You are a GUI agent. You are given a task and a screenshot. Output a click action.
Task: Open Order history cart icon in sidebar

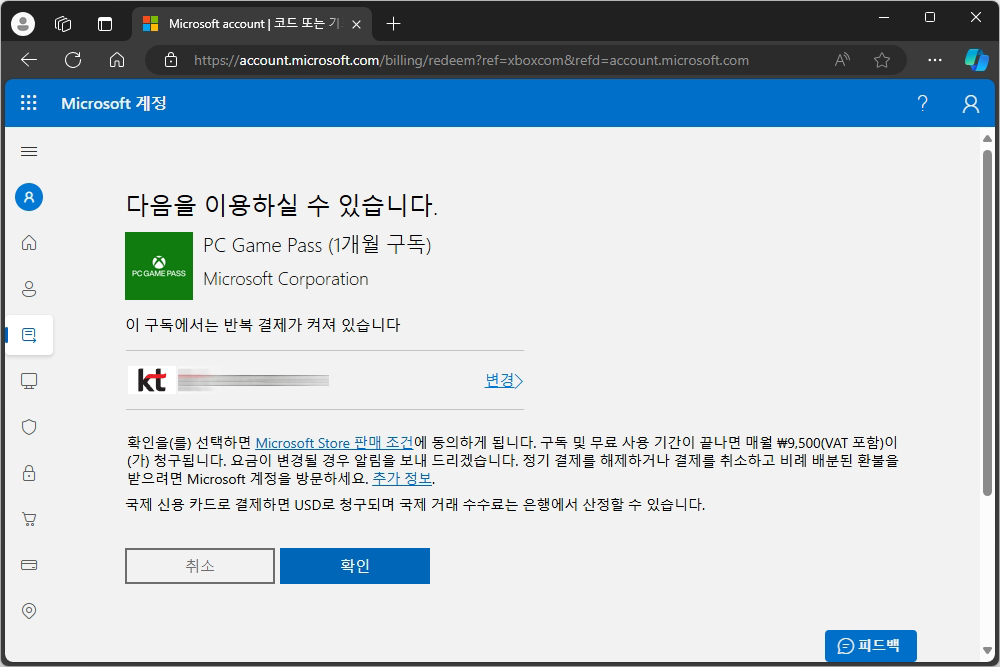pos(29,518)
